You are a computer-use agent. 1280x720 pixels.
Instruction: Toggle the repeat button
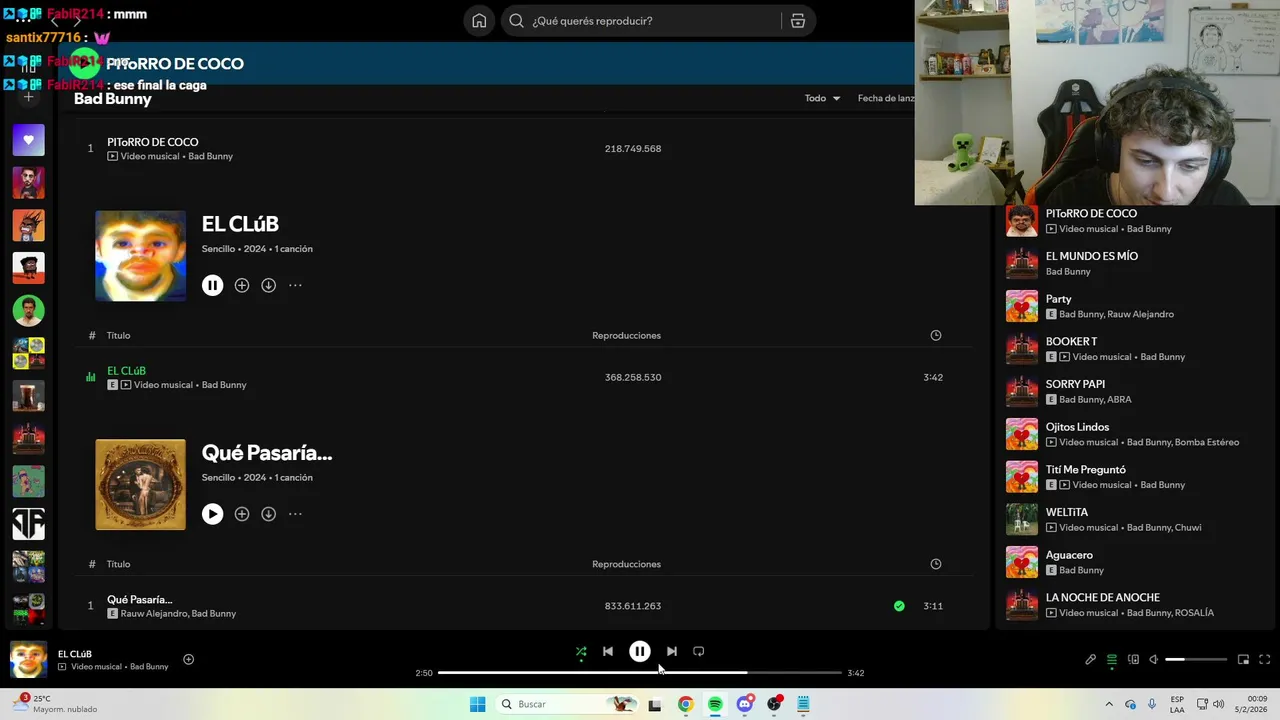[699, 651]
